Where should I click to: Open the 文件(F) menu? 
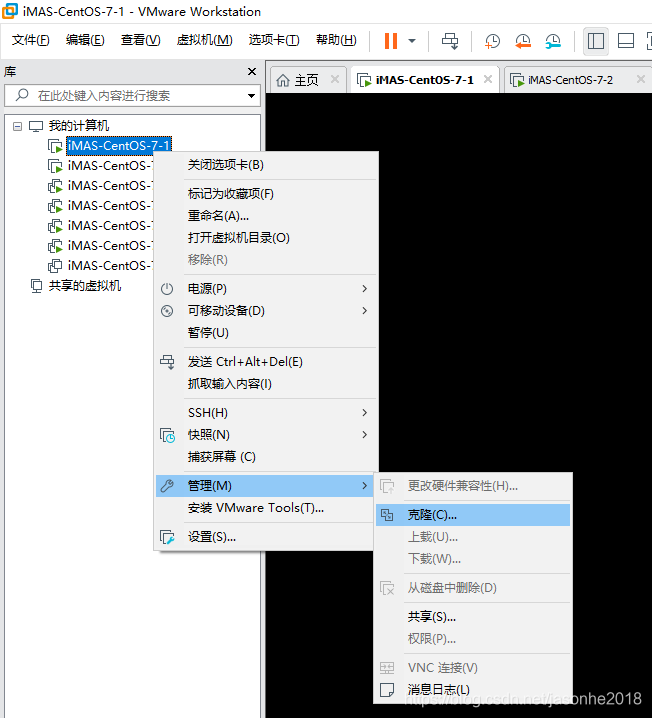[x=31, y=40]
